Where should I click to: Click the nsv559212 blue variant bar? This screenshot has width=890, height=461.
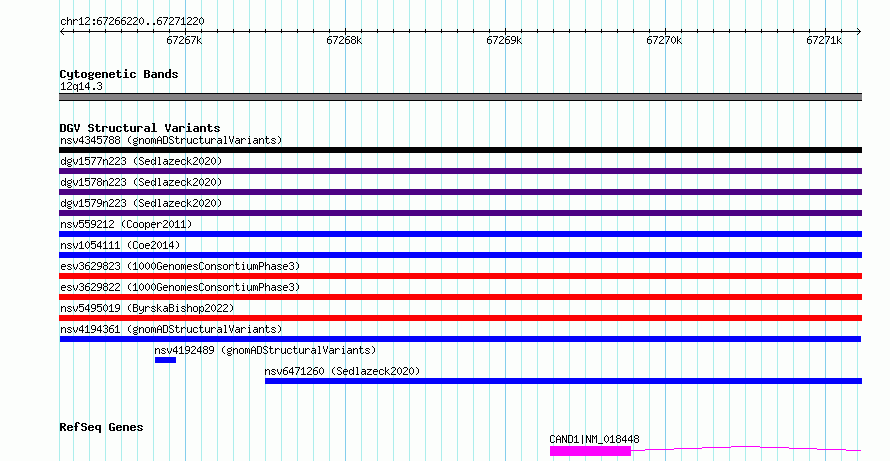(461, 234)
